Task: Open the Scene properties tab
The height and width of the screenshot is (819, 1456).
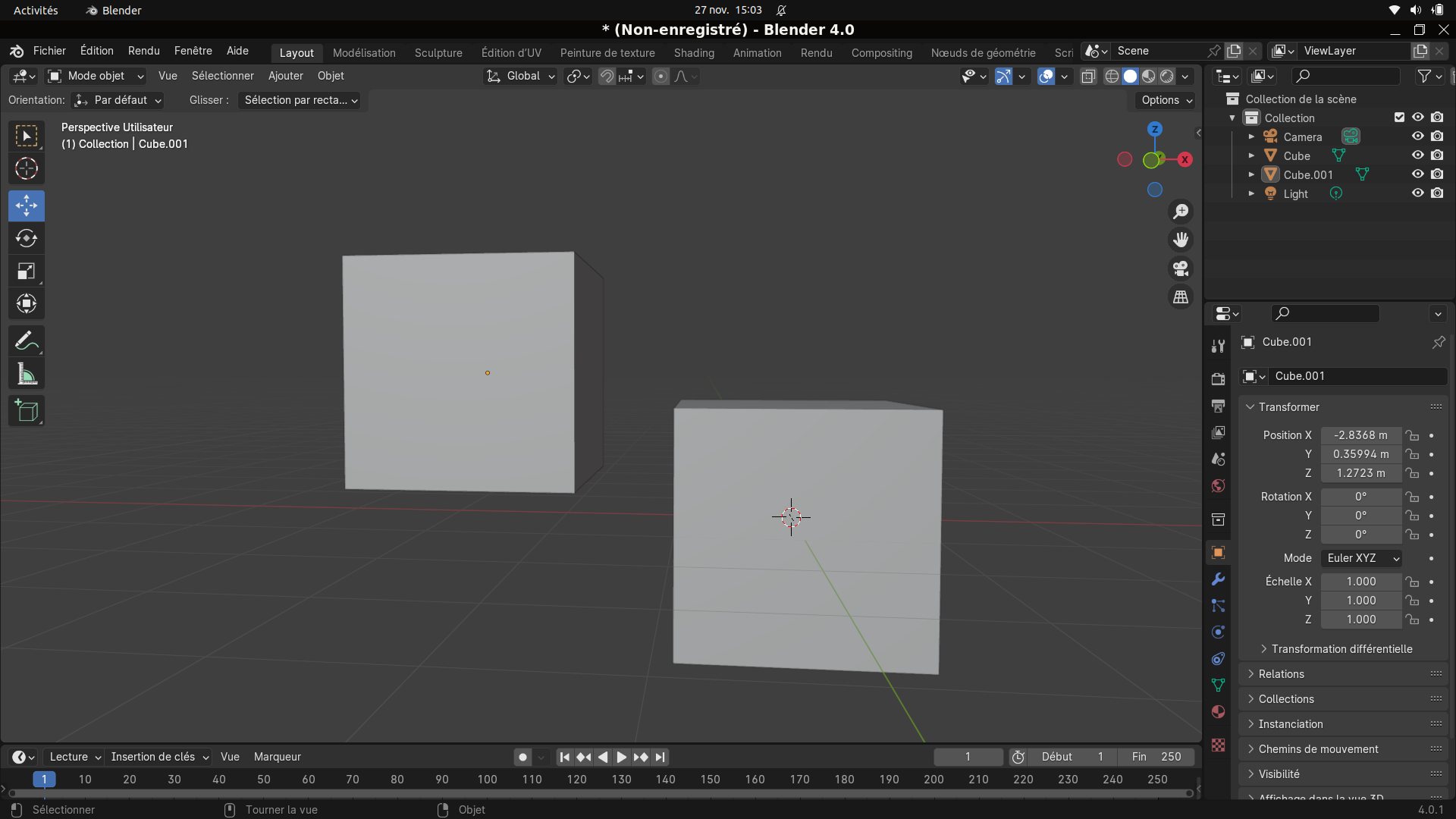Action: coord(1218,459)
